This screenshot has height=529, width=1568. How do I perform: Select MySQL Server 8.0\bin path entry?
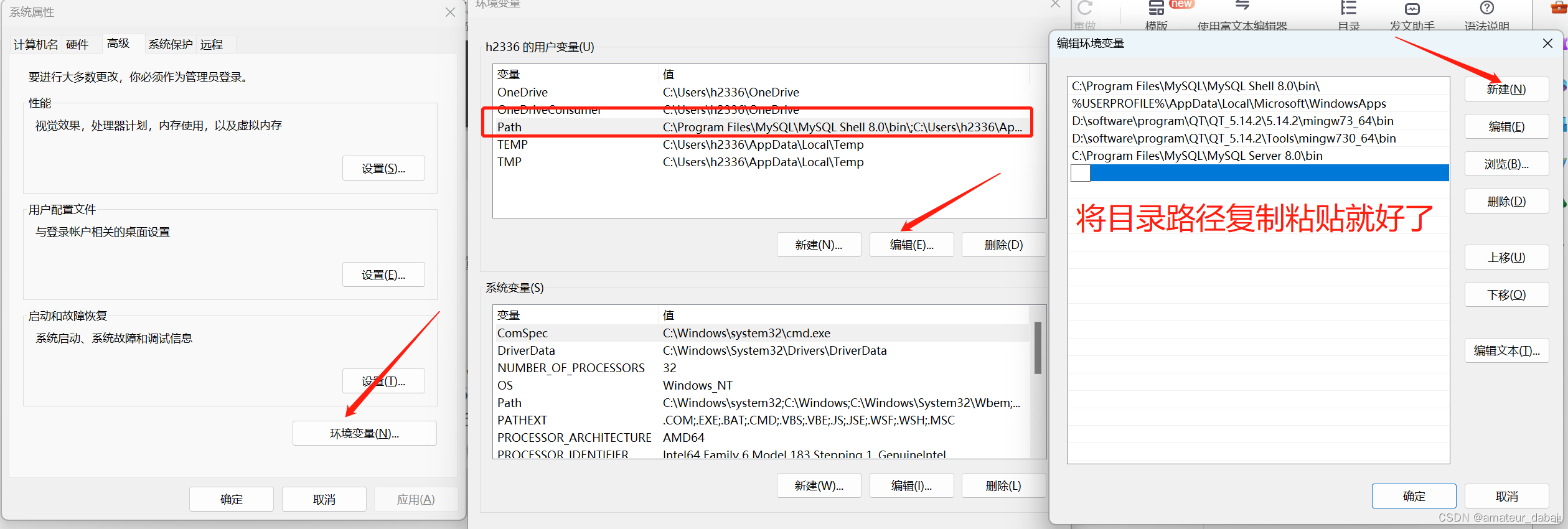[x=1259, y=156]
